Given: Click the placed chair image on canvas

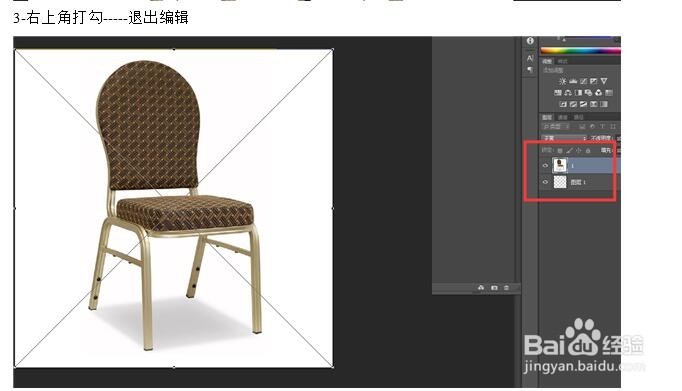Looking at the screenshot, I should (174, 208).
